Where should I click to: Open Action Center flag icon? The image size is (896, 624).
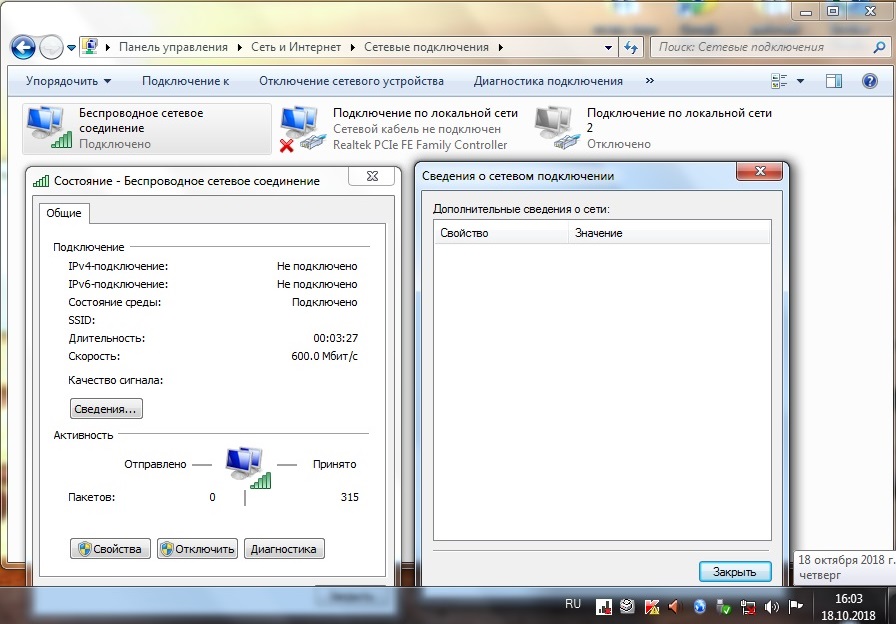[795, 607]
